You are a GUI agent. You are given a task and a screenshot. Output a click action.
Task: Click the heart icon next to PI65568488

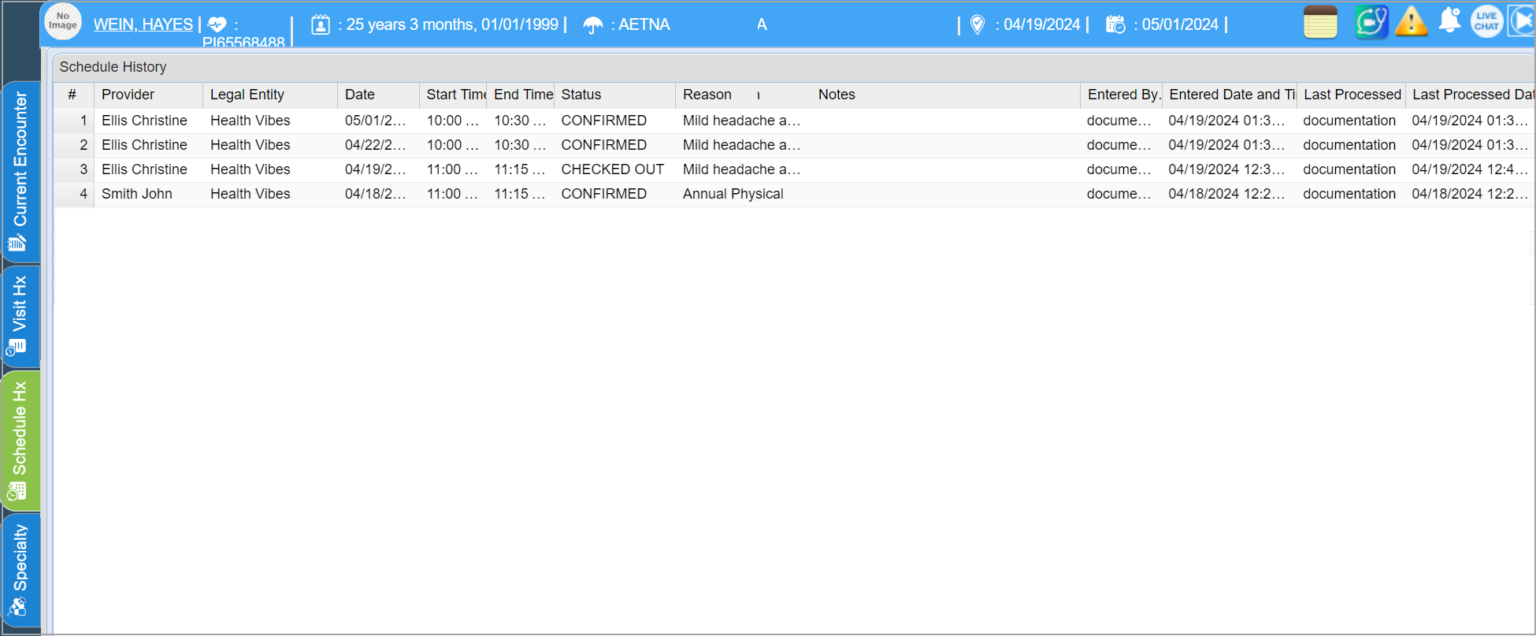pos(217,24)
